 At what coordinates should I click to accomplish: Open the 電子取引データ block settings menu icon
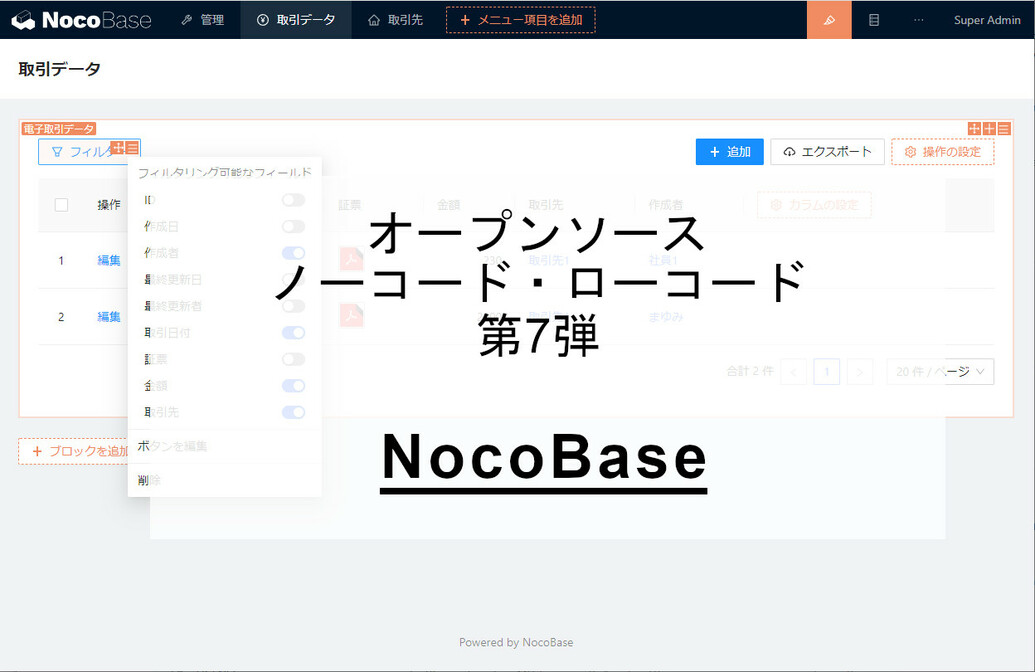click(1004, 129)
